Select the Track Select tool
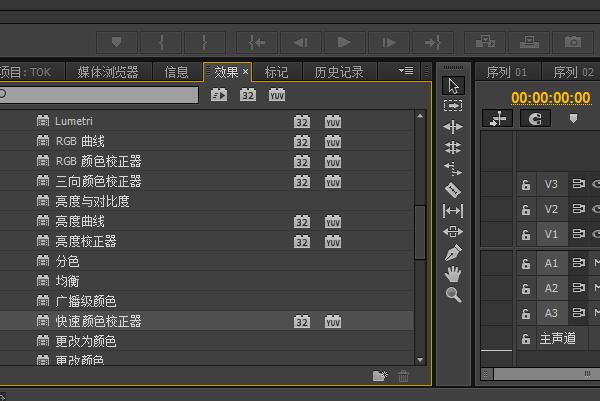 pos(453,105)
